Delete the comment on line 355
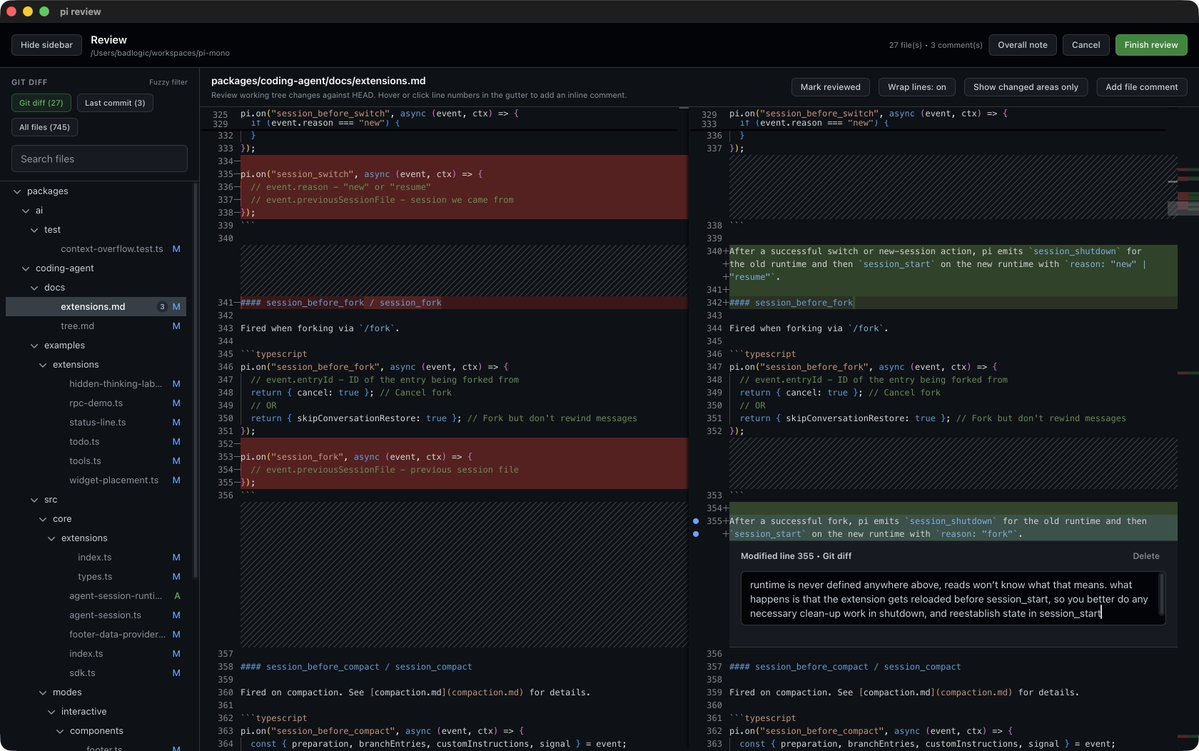The image size is (1199, 751). pos(1145,556)
